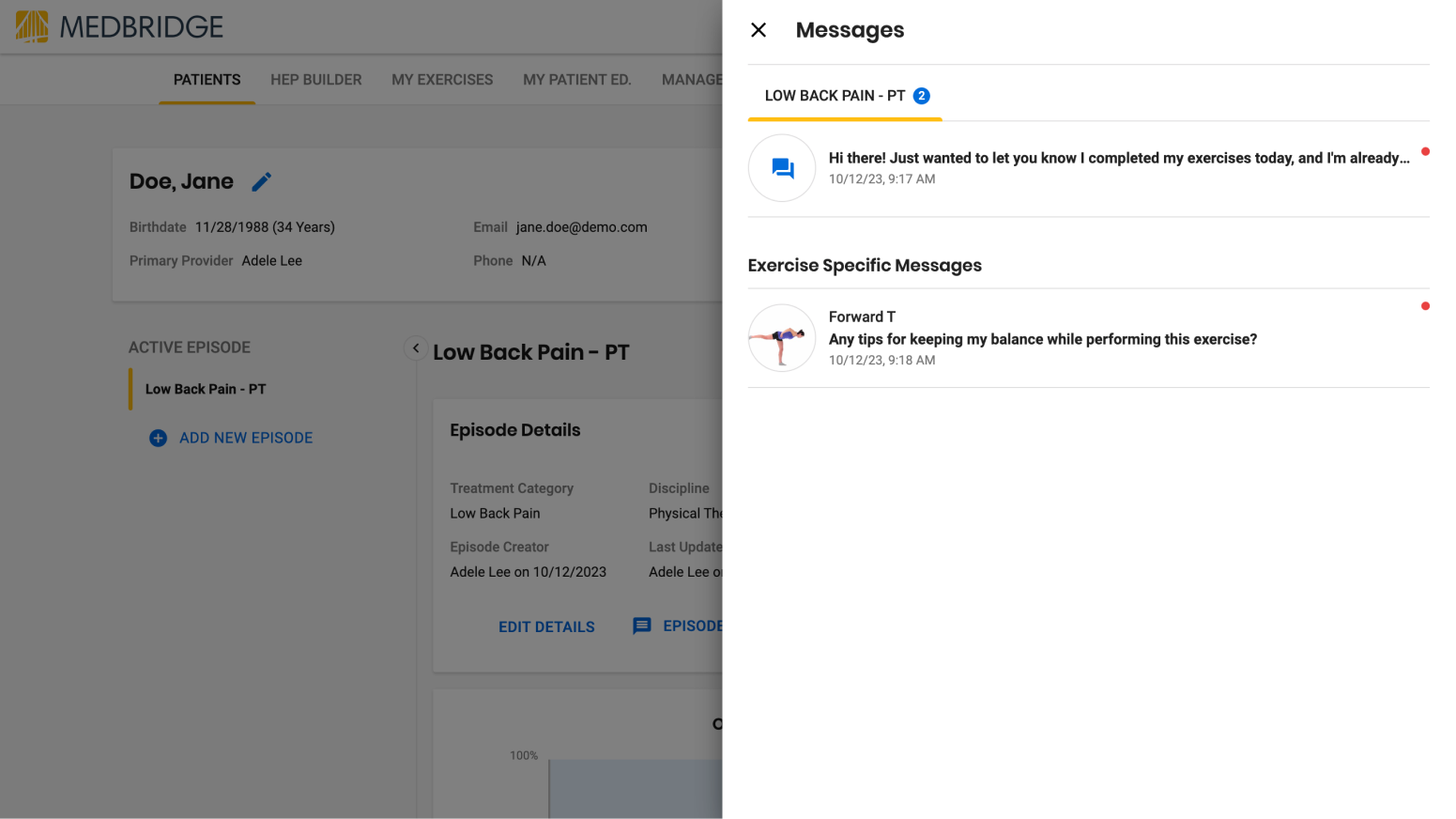Switch to MY EXERCISES tab

coord(442,80)
